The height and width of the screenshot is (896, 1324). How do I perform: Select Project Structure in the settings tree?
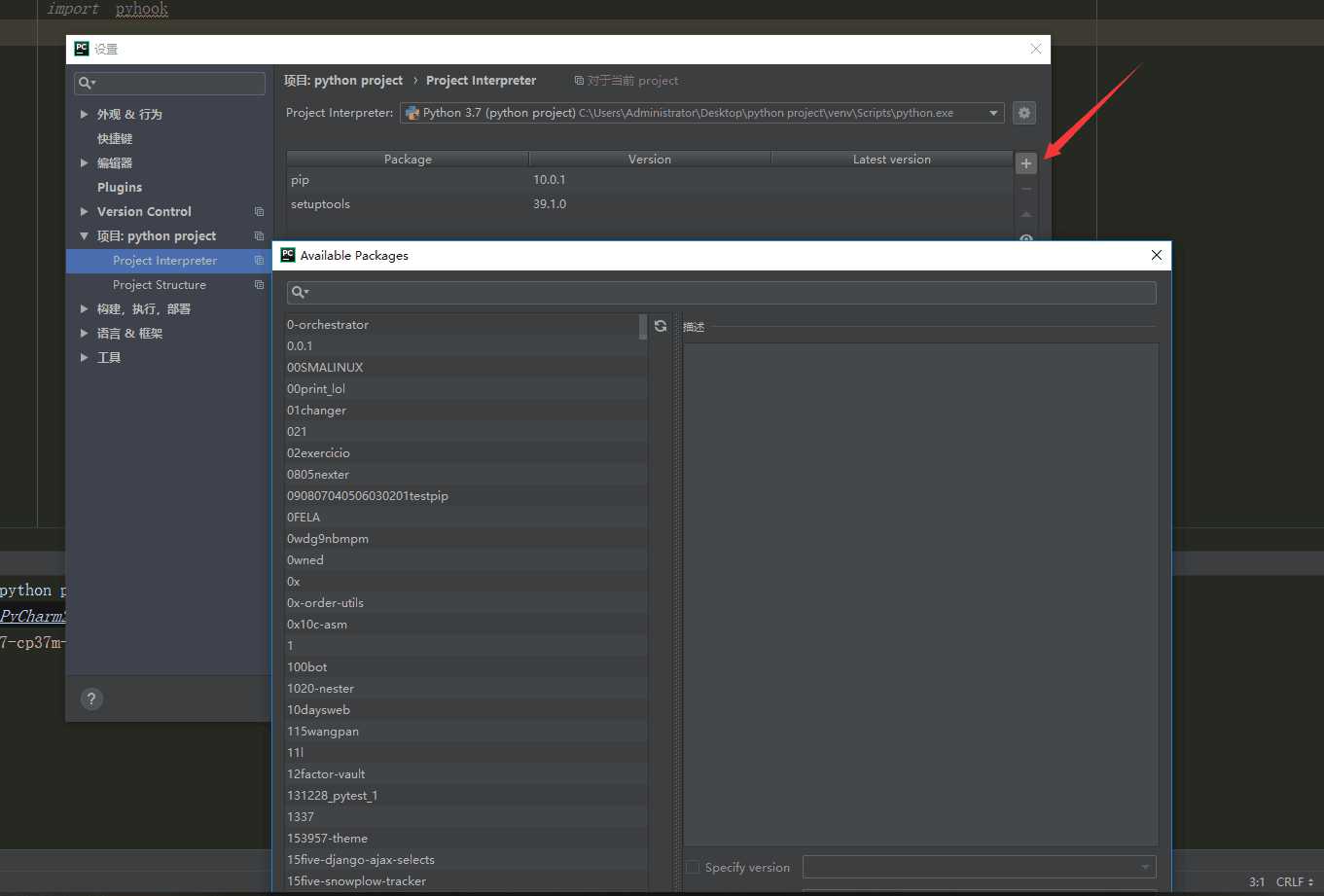coord(160,285)
